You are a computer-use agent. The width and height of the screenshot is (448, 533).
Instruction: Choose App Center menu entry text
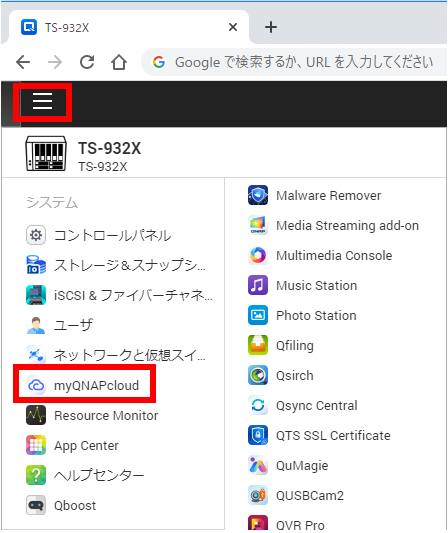86,446
